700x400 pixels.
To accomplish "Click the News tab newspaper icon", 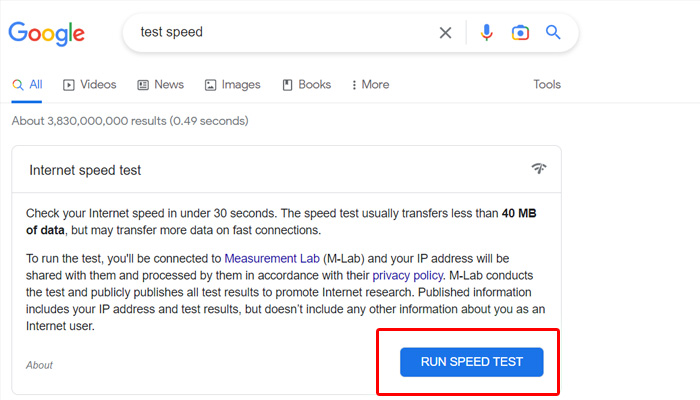I will coord(143,85).
